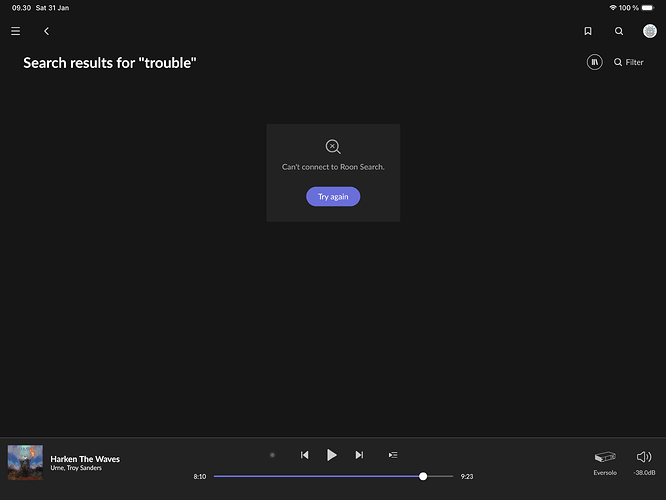The height and width of the screenshot is (500, 666).
Task: Expand the Filter search option
Action: coord(629,62)
